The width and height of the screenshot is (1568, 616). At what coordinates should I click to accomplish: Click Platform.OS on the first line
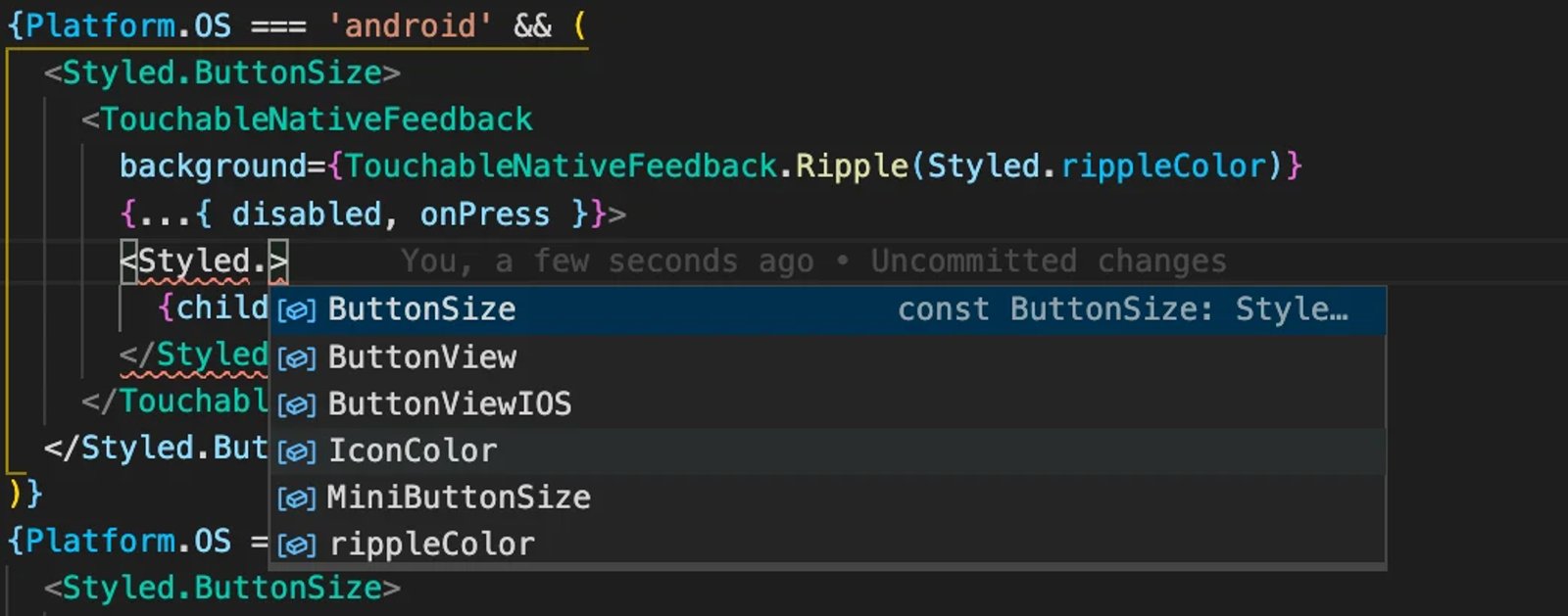[127, 24]
